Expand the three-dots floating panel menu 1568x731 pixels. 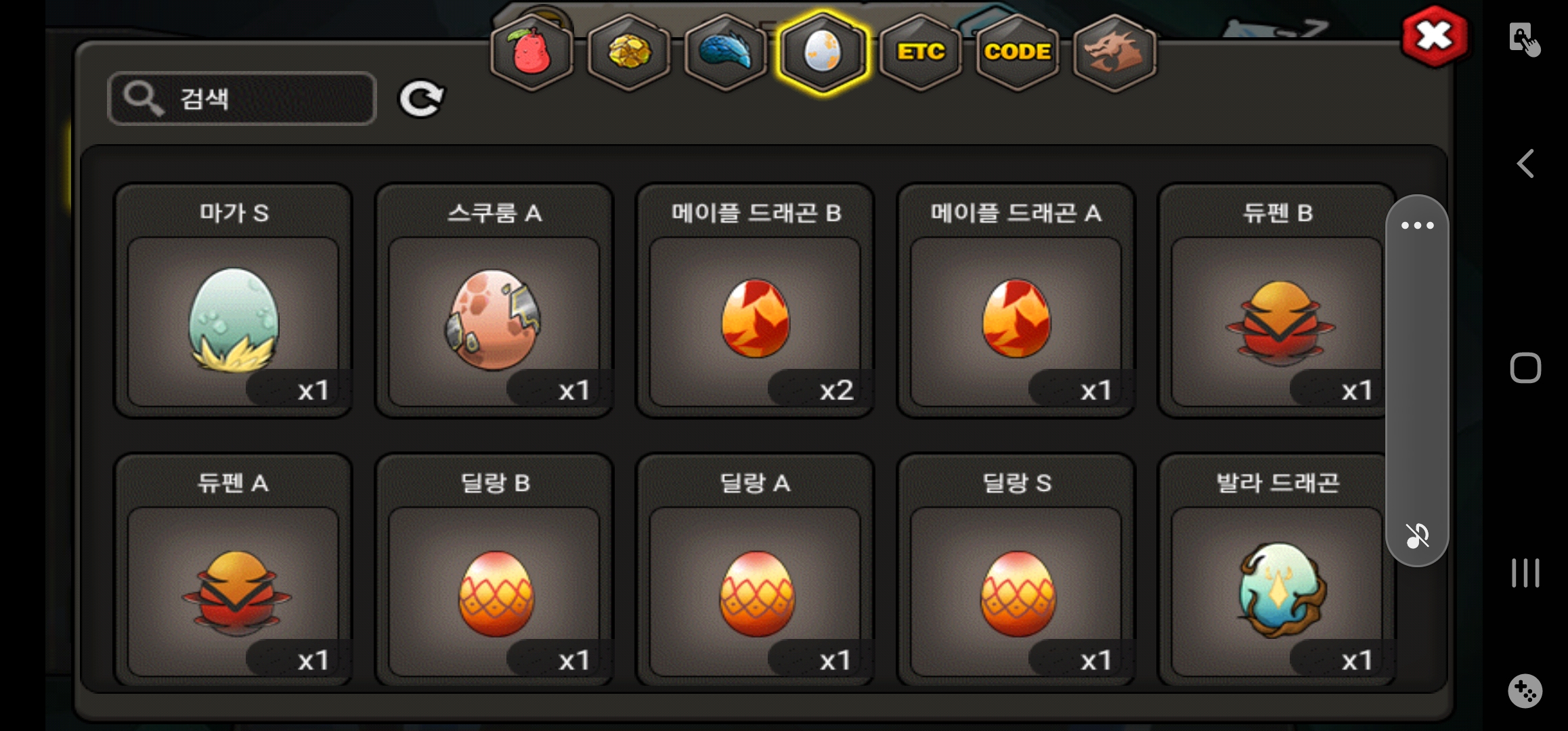click(x=1417, y=225)
